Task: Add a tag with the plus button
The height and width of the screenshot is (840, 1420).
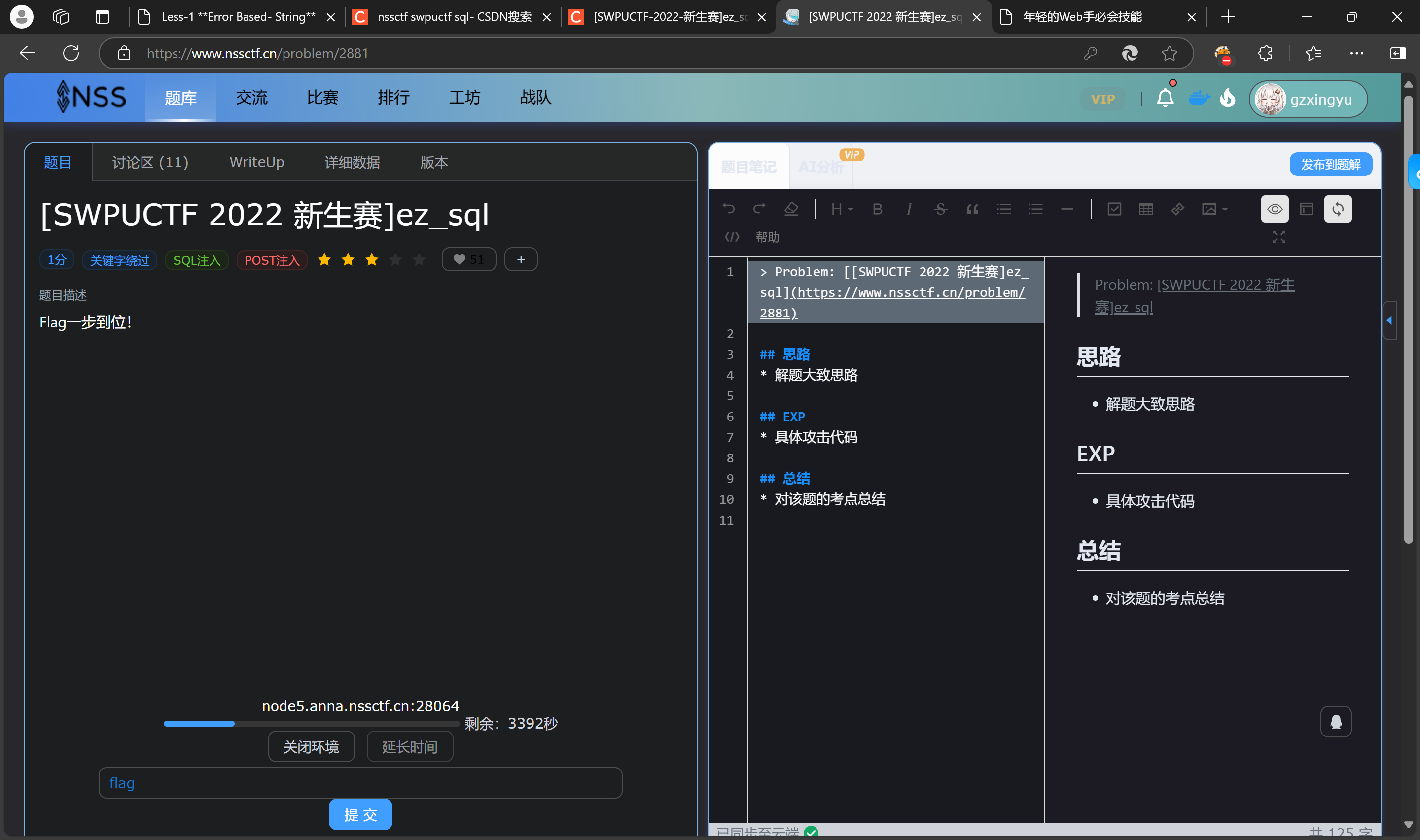Action: click(x=521, y=259)
